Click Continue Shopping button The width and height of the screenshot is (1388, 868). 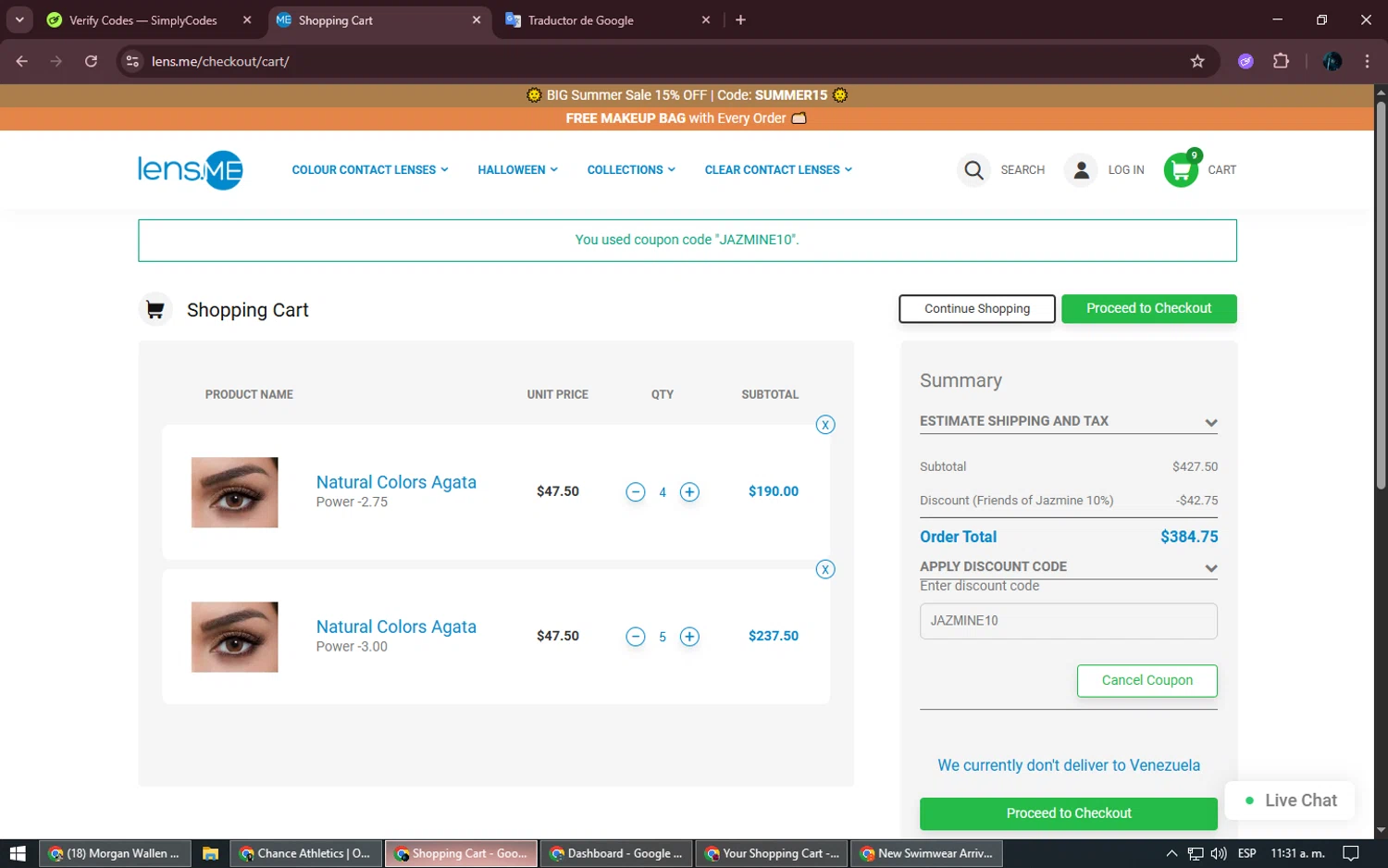(977, 309)
